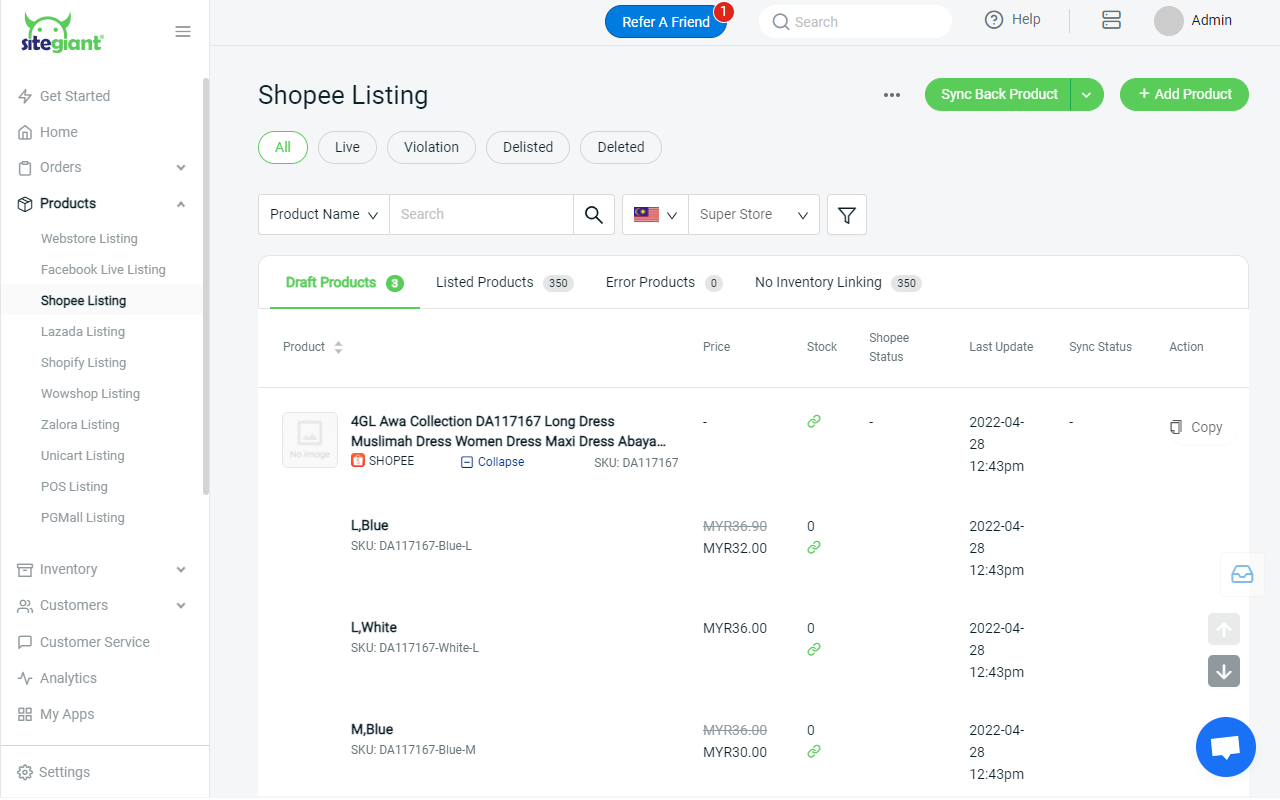
Task: Open the live chat bubble
Action: click(x=1226, y=747)
